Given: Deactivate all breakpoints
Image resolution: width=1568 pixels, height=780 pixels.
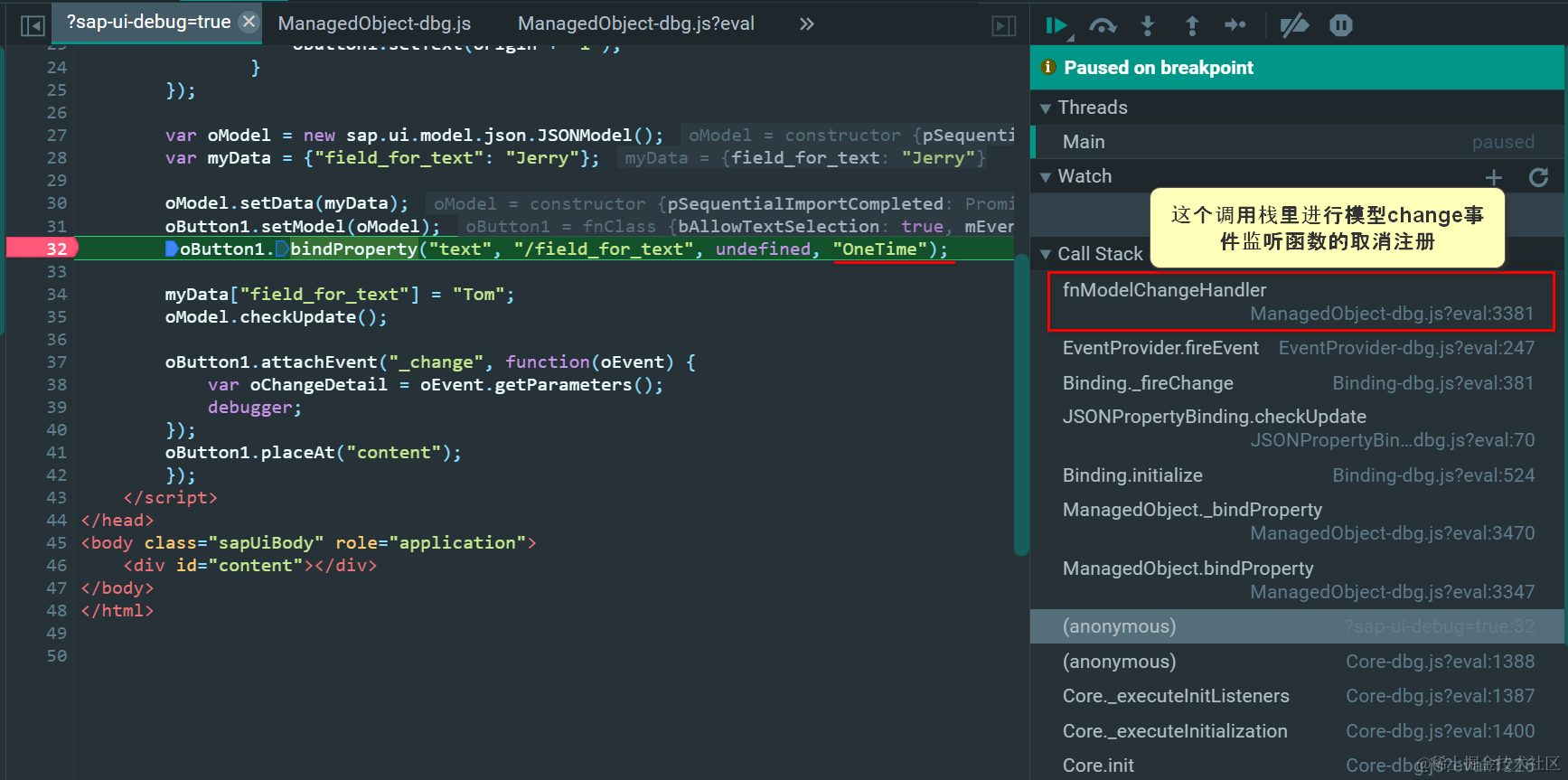Looking at the screenshot, I should [x=1294, y=25].
